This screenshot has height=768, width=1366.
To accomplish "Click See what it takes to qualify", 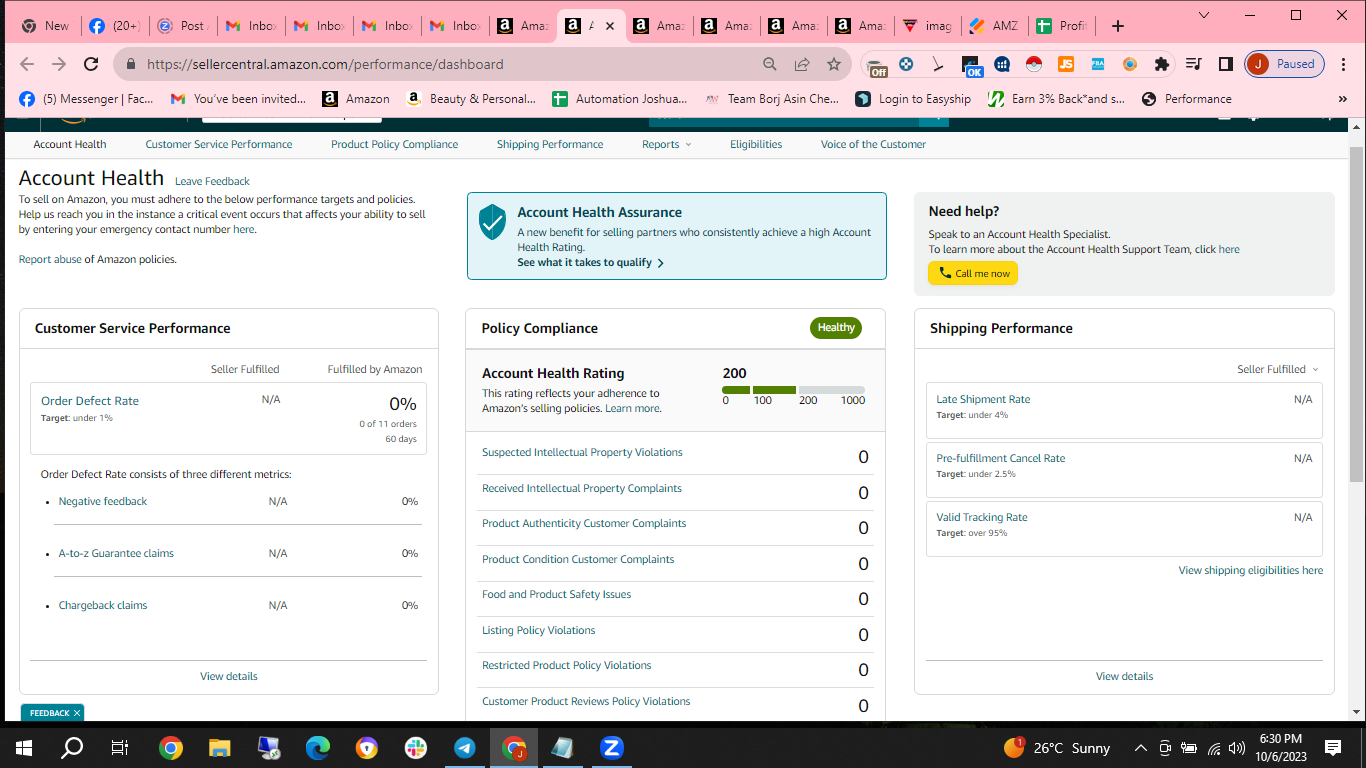I will 590,262.
